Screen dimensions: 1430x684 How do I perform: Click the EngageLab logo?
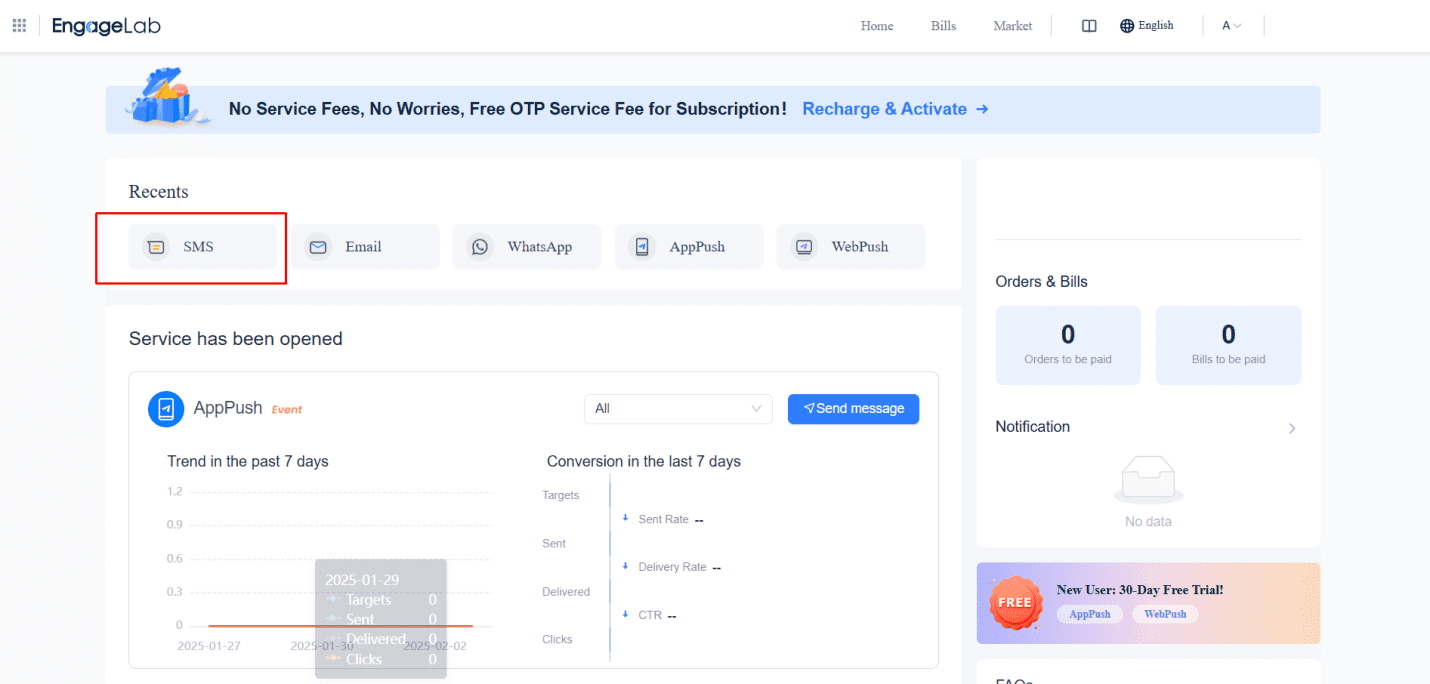point(106,26)
